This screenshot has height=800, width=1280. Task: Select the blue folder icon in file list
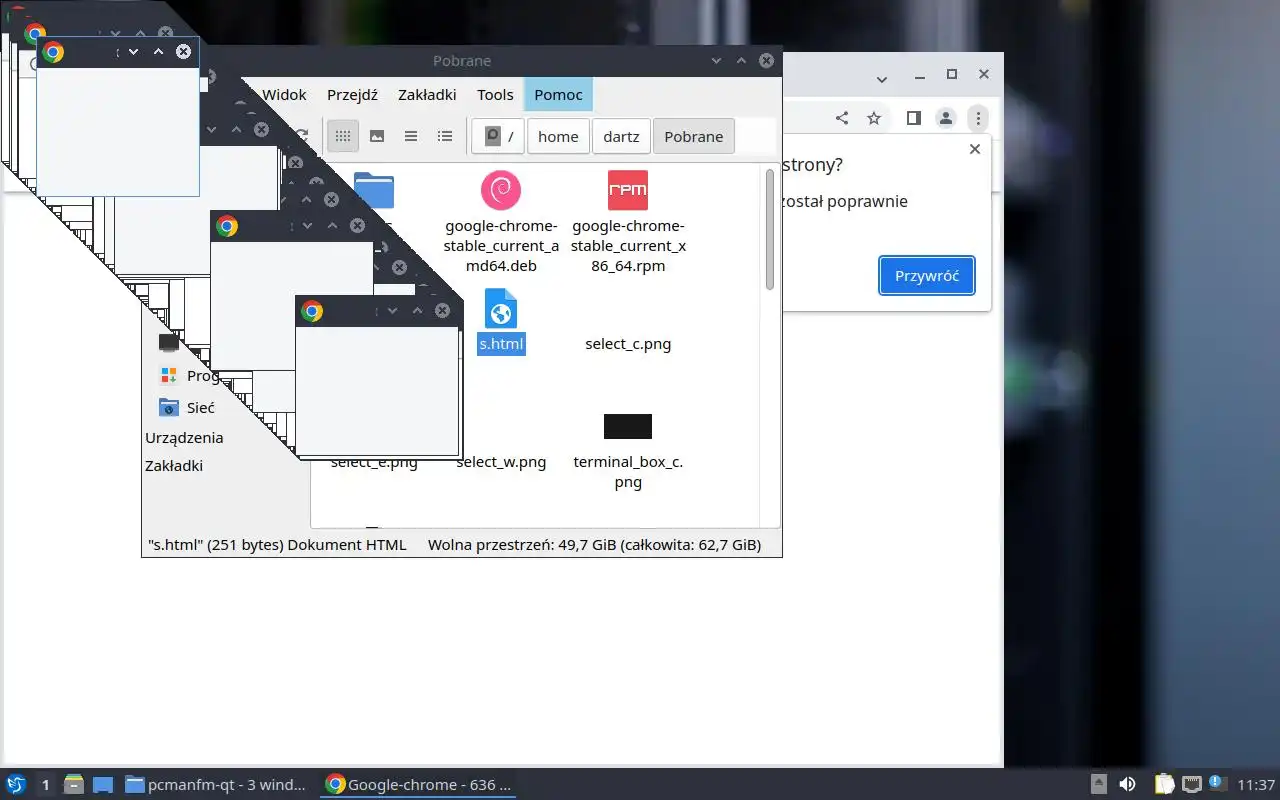375,190
